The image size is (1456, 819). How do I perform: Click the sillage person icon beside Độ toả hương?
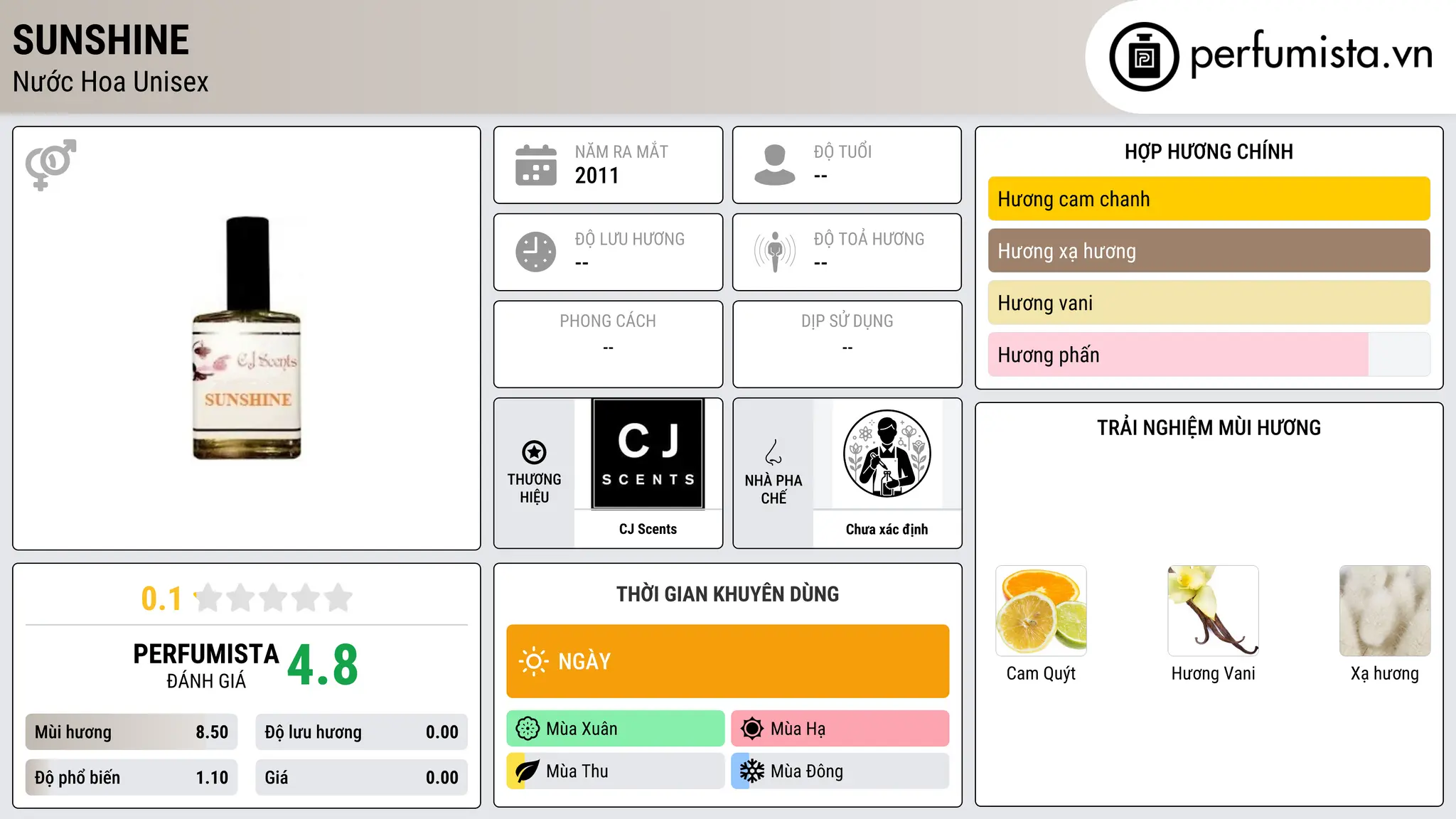[x=775, y=252]
